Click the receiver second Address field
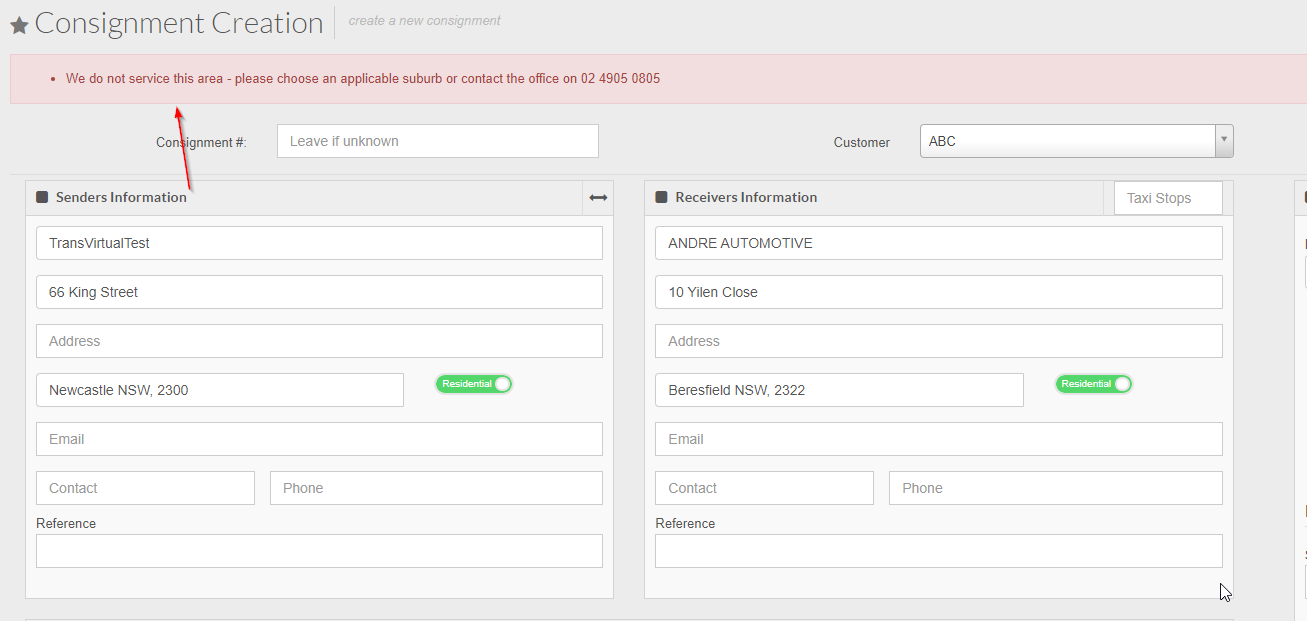 pyautogui.click(x=939, y=341)
